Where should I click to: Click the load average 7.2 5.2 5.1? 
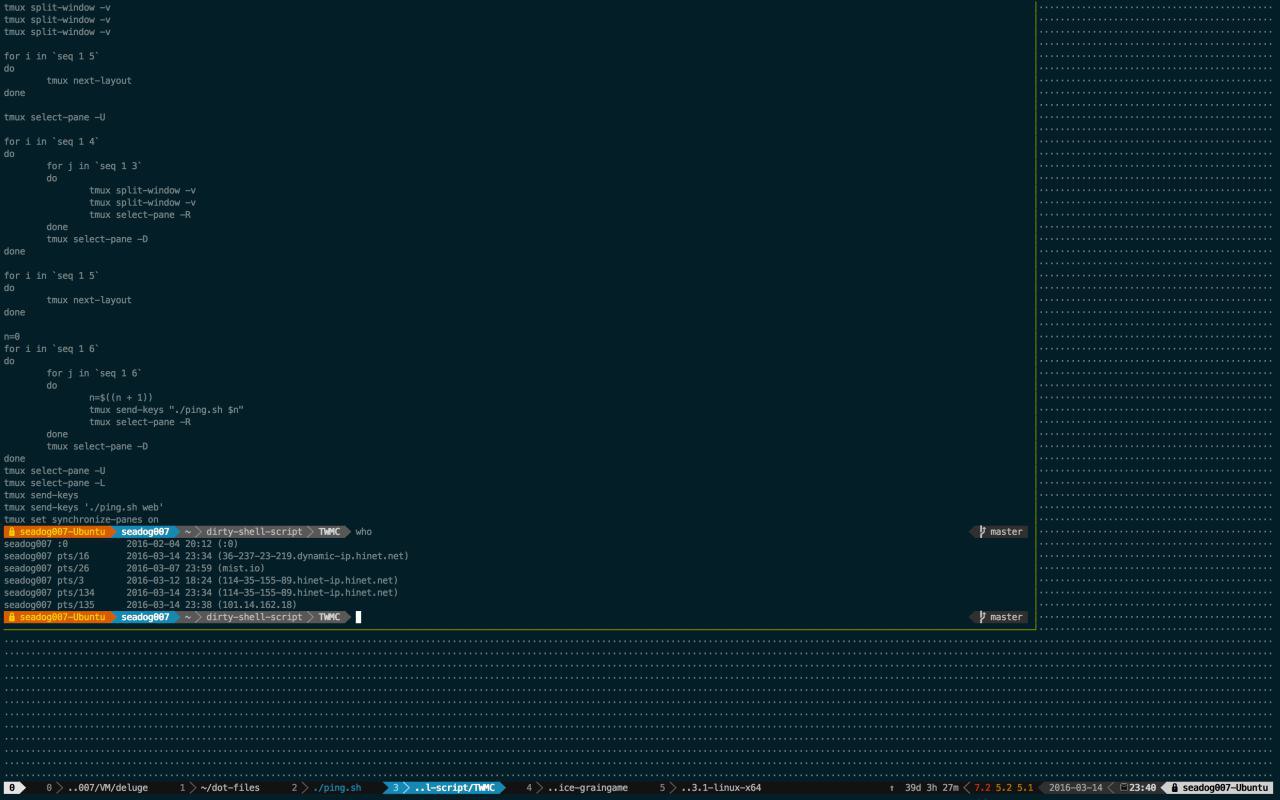1003,788
